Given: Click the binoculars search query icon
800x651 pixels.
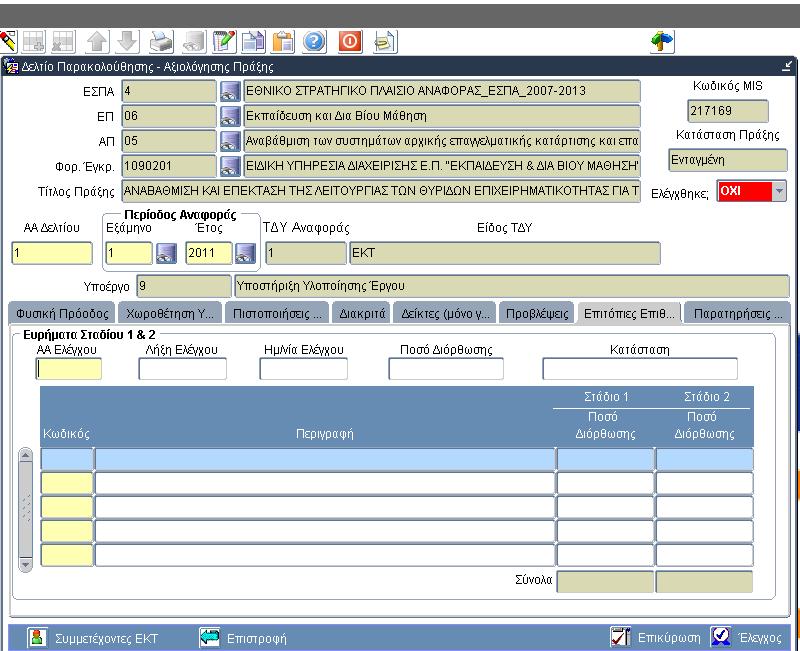Looking at the screenshot, I should (193, 42).
